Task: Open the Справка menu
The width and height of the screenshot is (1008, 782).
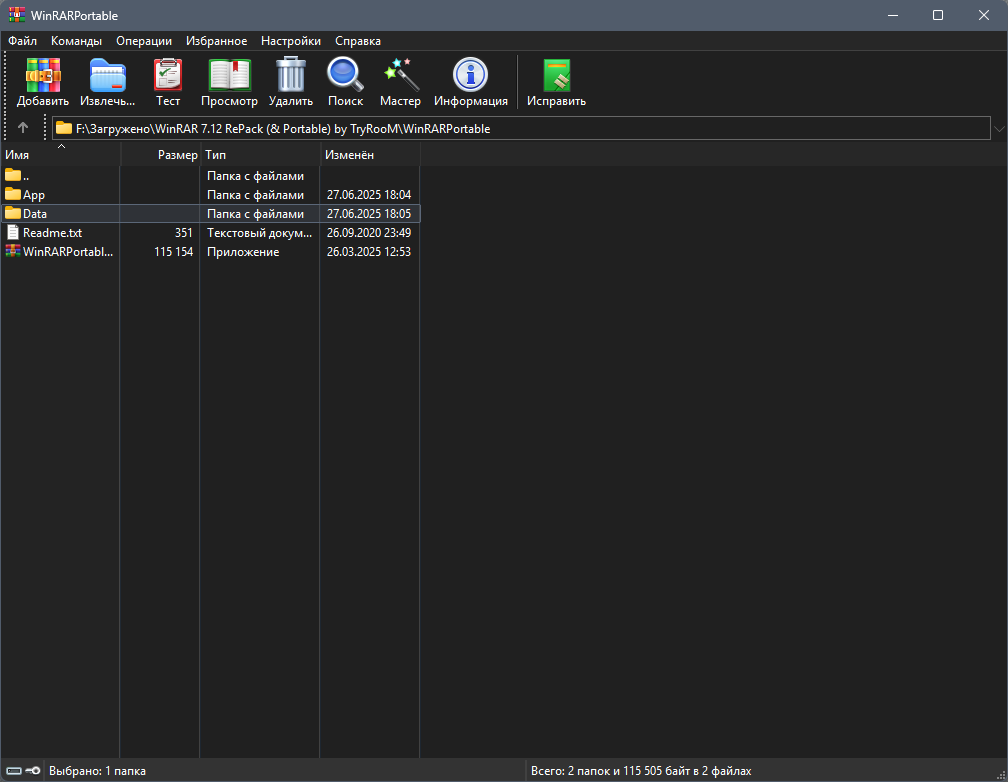Action: [x=358, y=41]
